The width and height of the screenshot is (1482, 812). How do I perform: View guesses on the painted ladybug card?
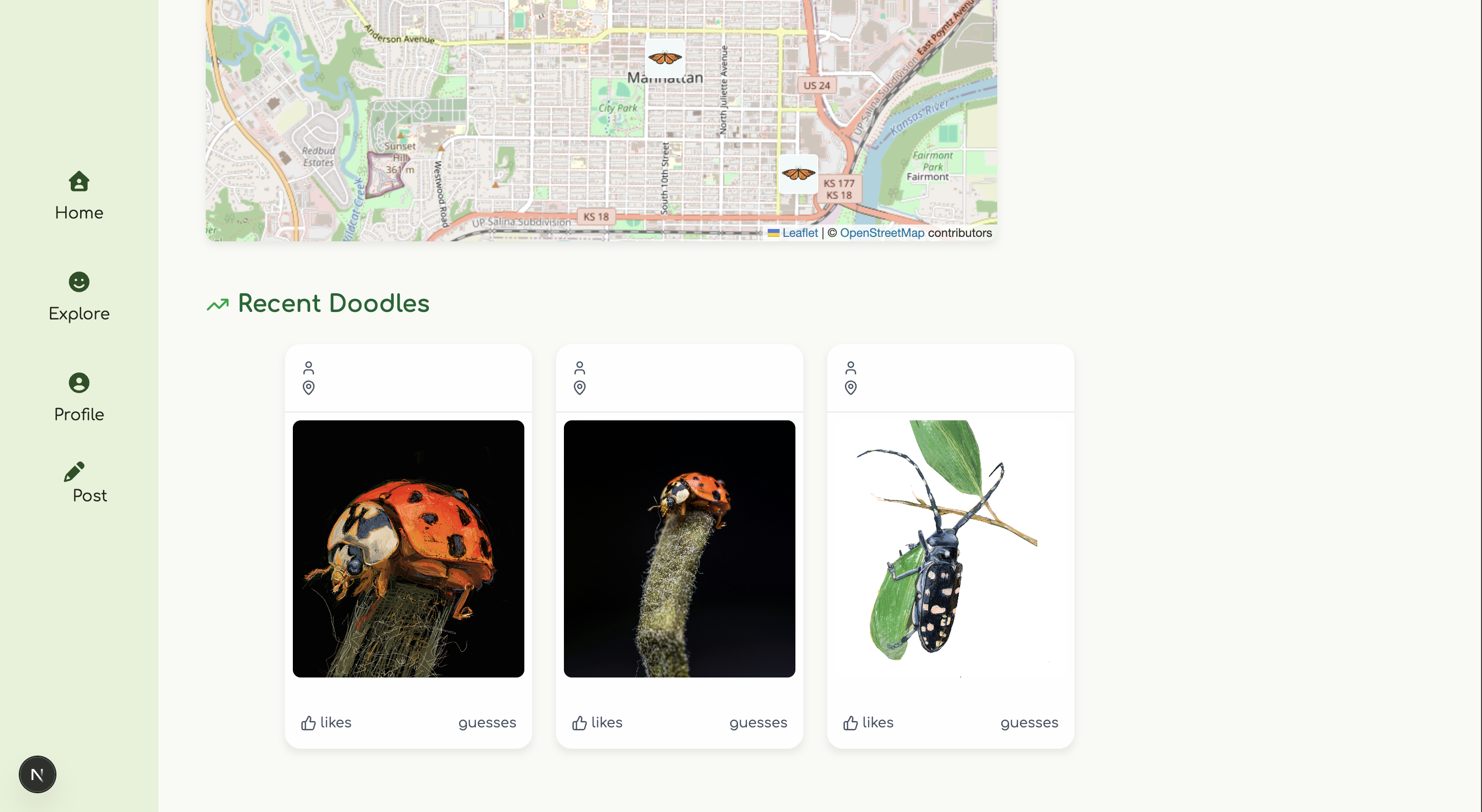[x=487, y=723]
